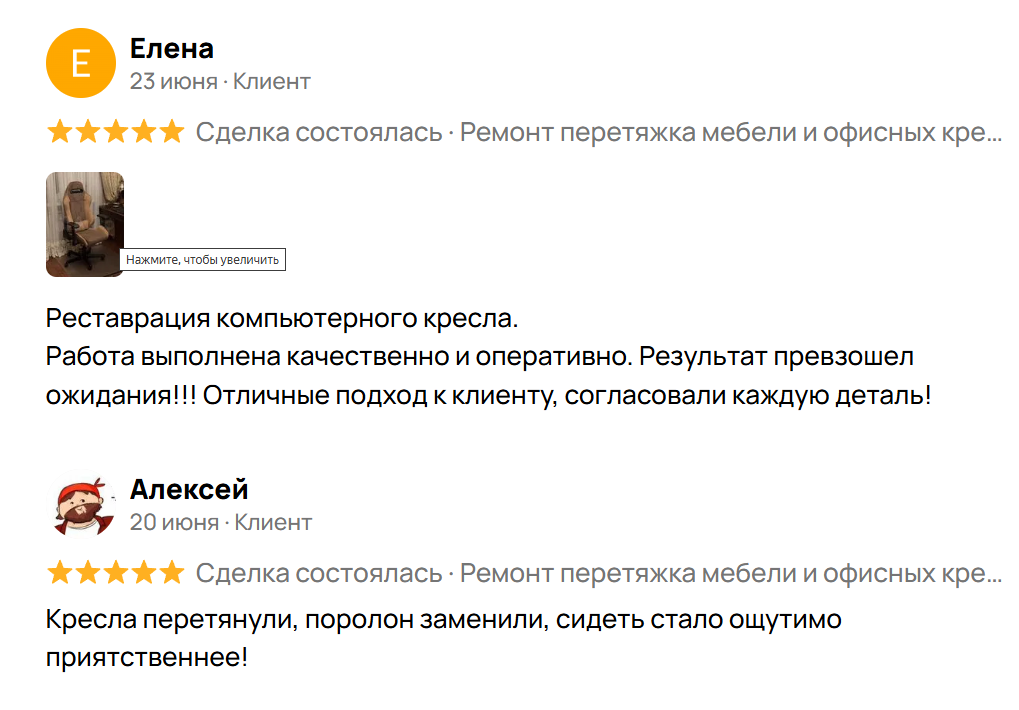Click the first star in Алексей's rating
1019x710 pixels.
(x=60, y=573)
